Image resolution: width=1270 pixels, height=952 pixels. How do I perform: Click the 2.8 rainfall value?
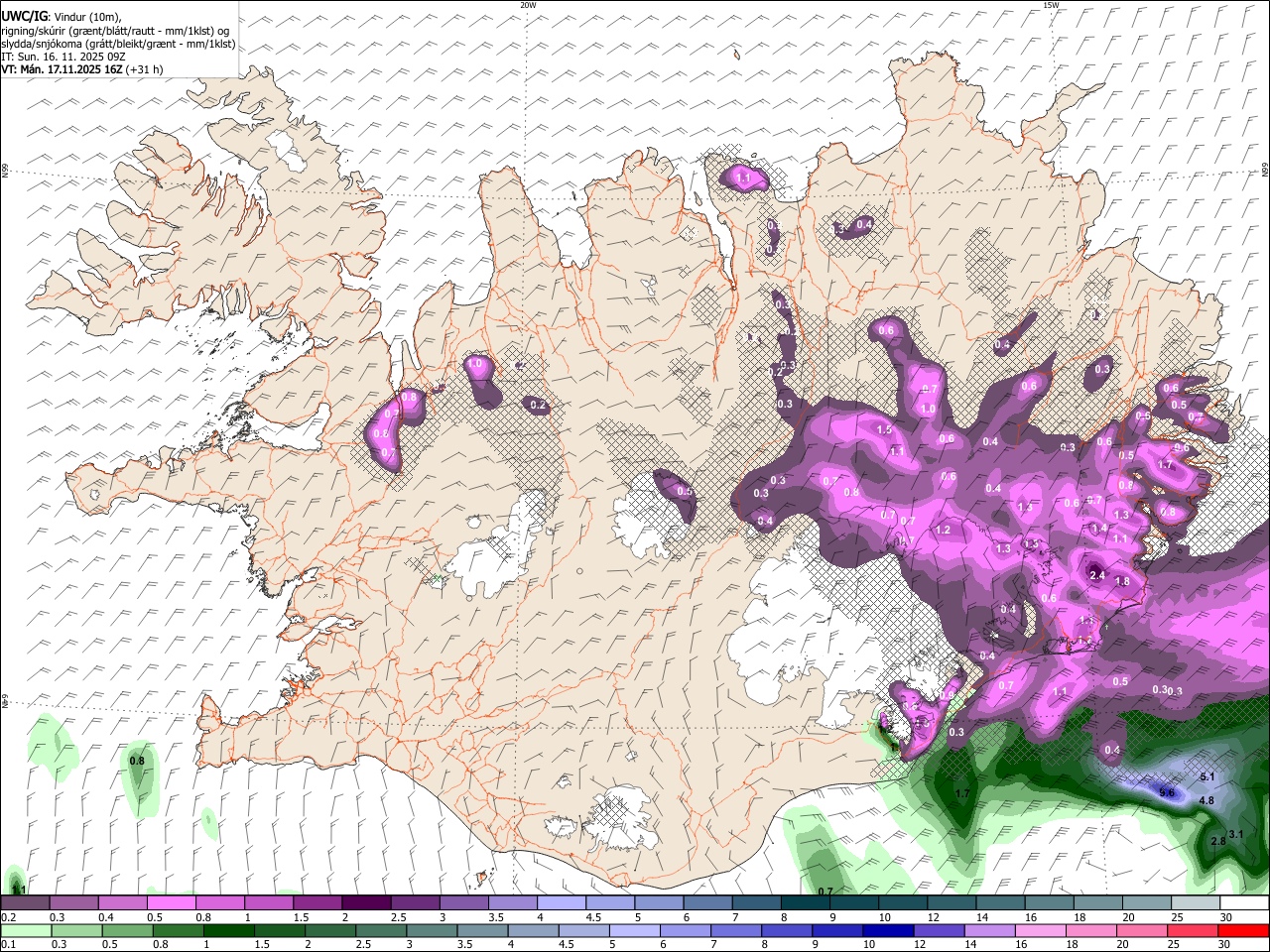[1218, 841]
